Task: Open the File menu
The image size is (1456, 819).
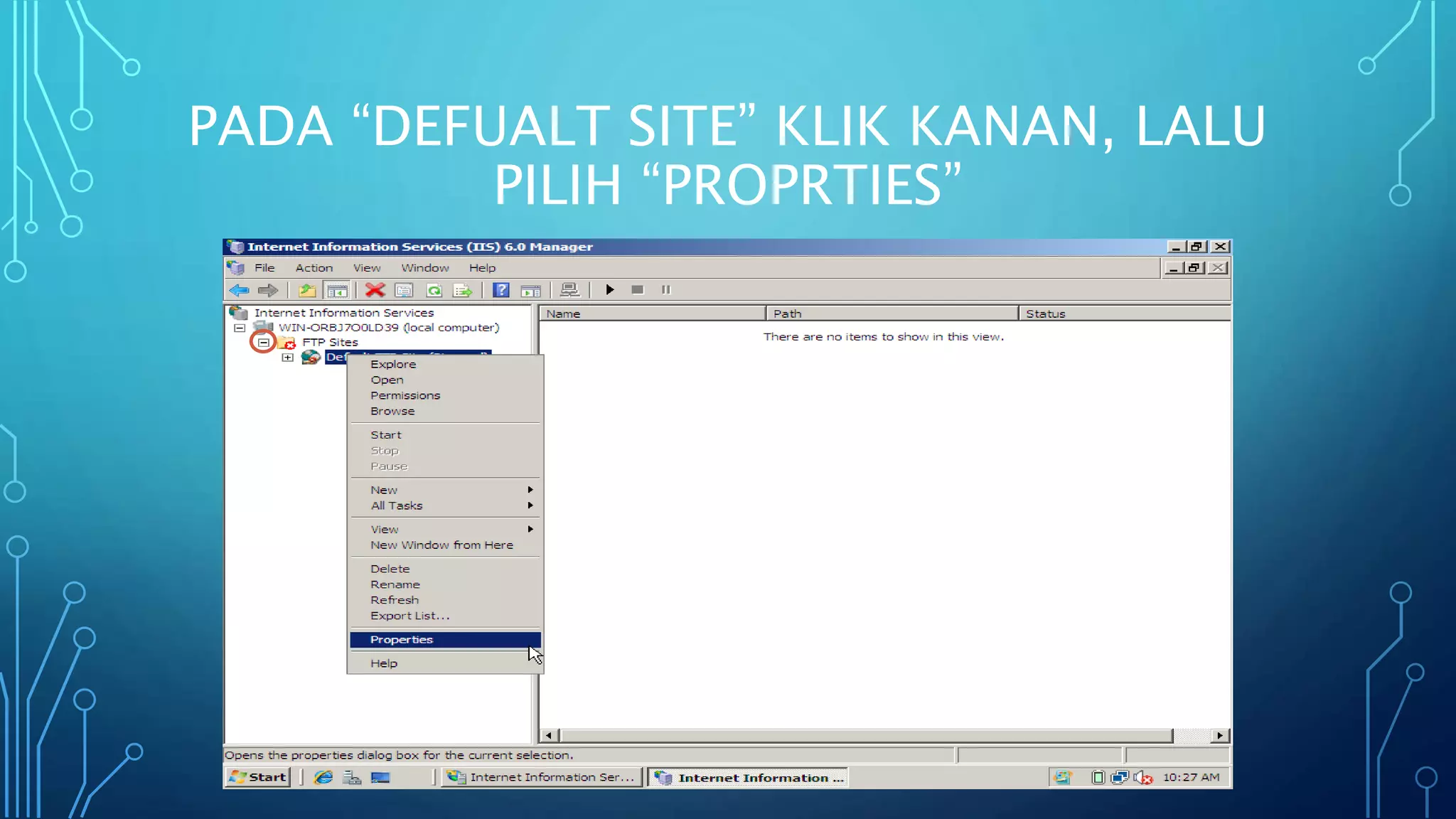Action: pos(264,268)
